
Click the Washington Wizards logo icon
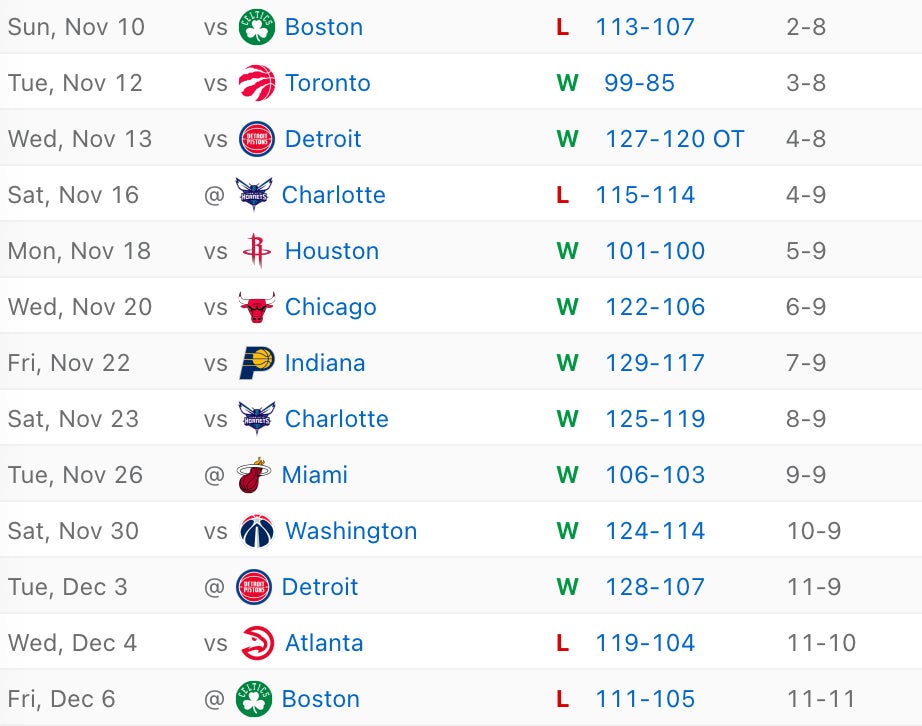[x=257, y=531]
